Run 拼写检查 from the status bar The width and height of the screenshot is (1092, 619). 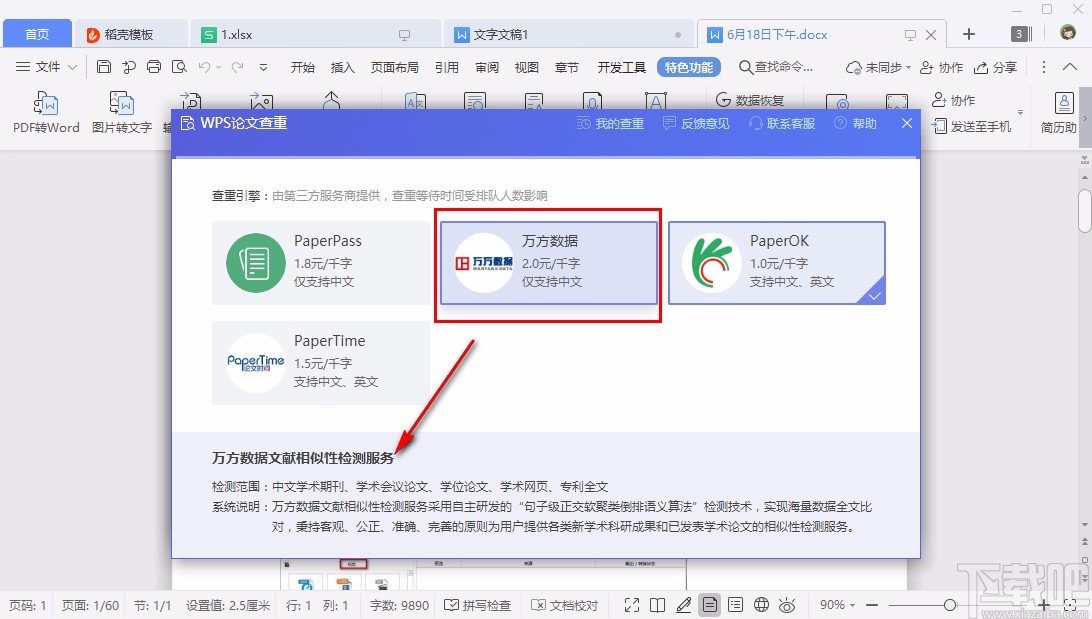pyautogui.click(x=477, y=605)
